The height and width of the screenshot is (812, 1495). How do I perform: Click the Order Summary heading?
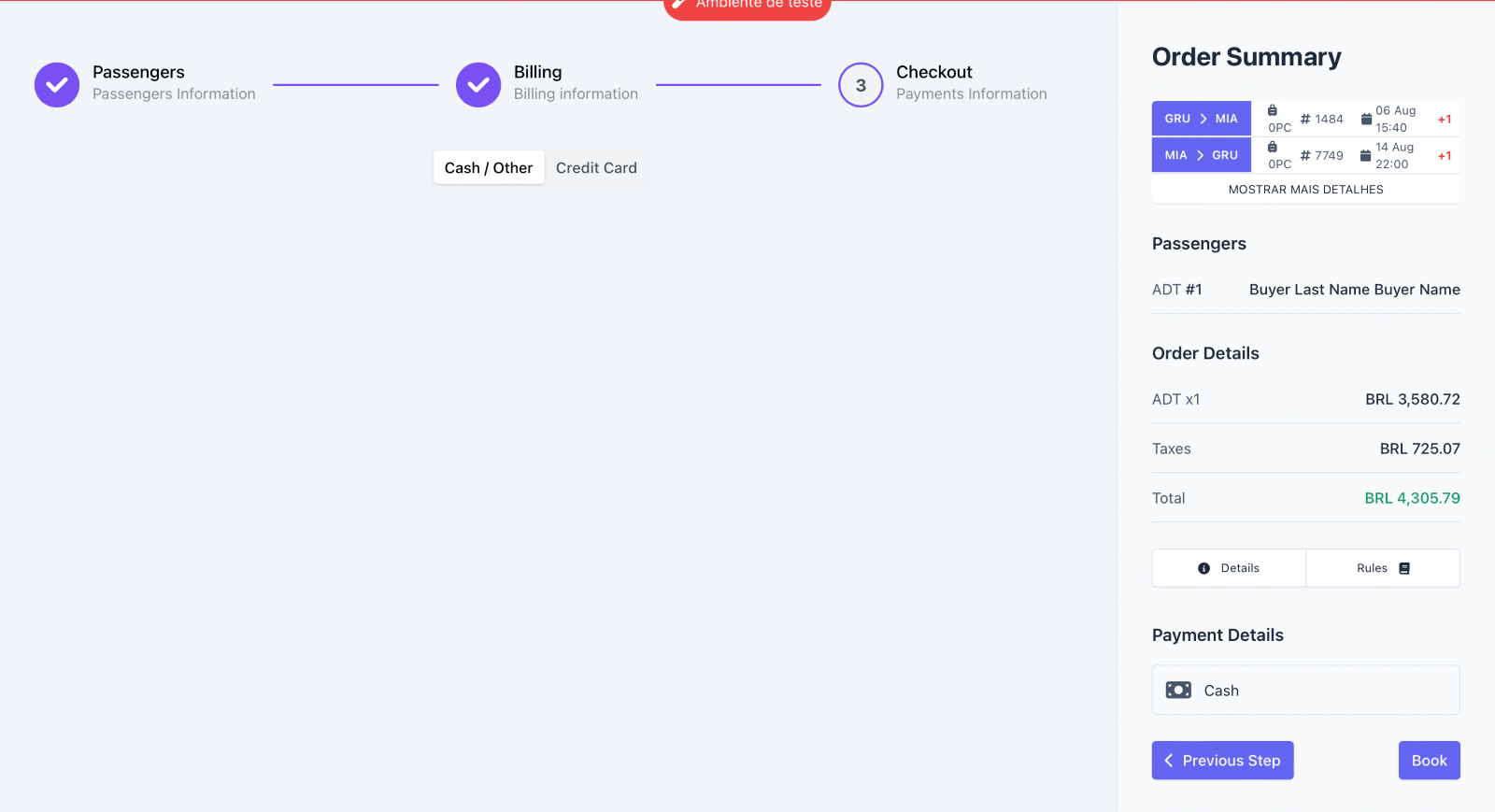[1246, 57]
